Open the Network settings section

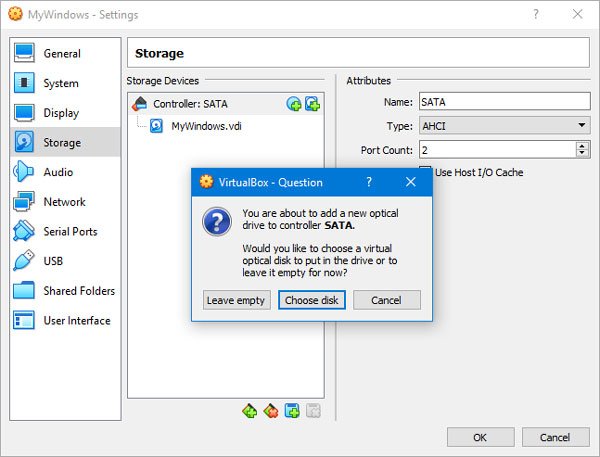64,202
